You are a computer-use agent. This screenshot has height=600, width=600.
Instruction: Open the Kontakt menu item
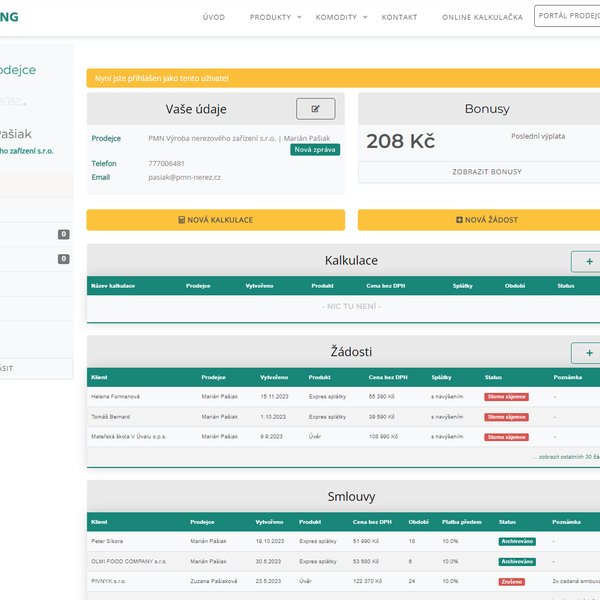click(399, 17)
